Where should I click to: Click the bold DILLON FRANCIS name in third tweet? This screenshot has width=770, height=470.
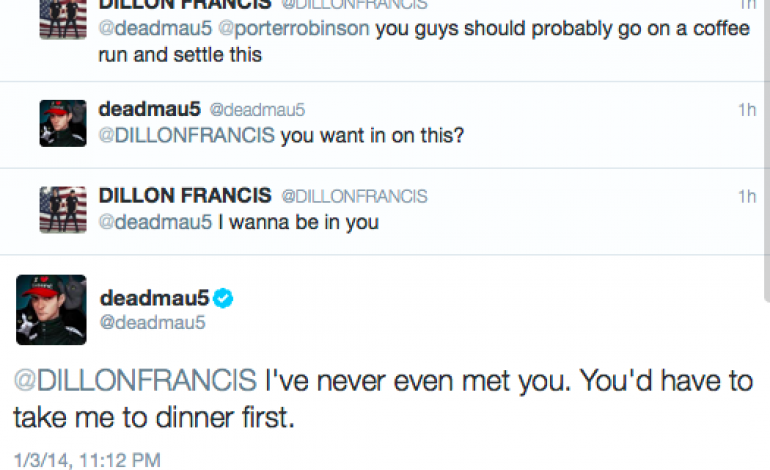tap(185, 195)
